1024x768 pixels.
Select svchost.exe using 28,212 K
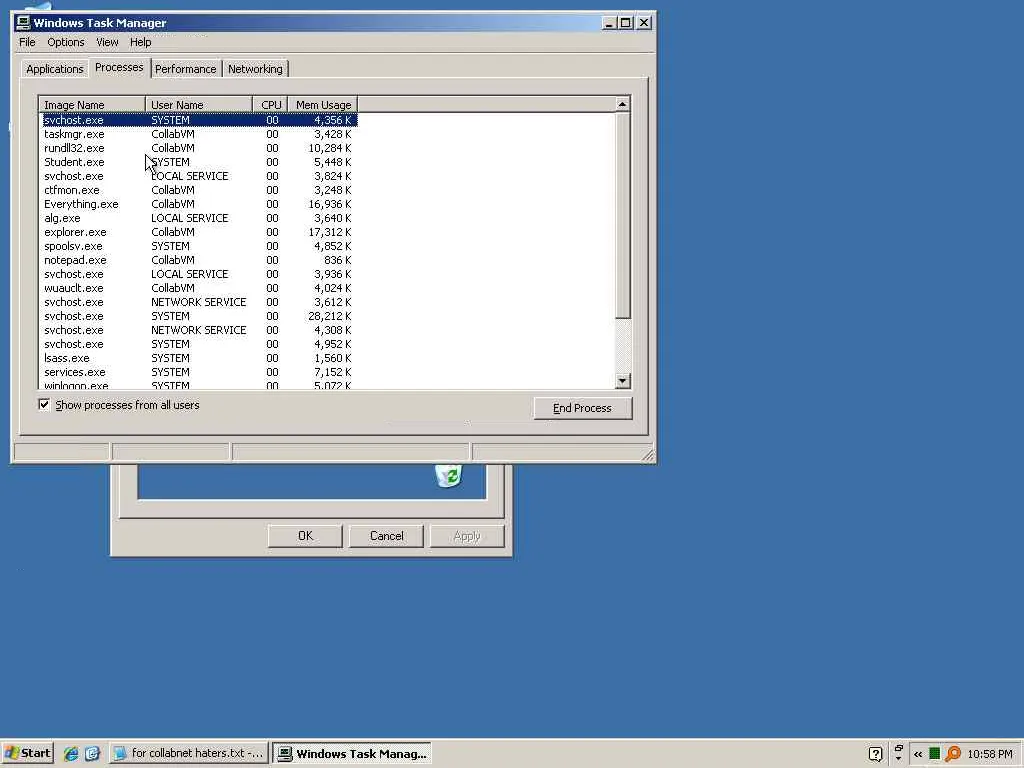point(198,316)
